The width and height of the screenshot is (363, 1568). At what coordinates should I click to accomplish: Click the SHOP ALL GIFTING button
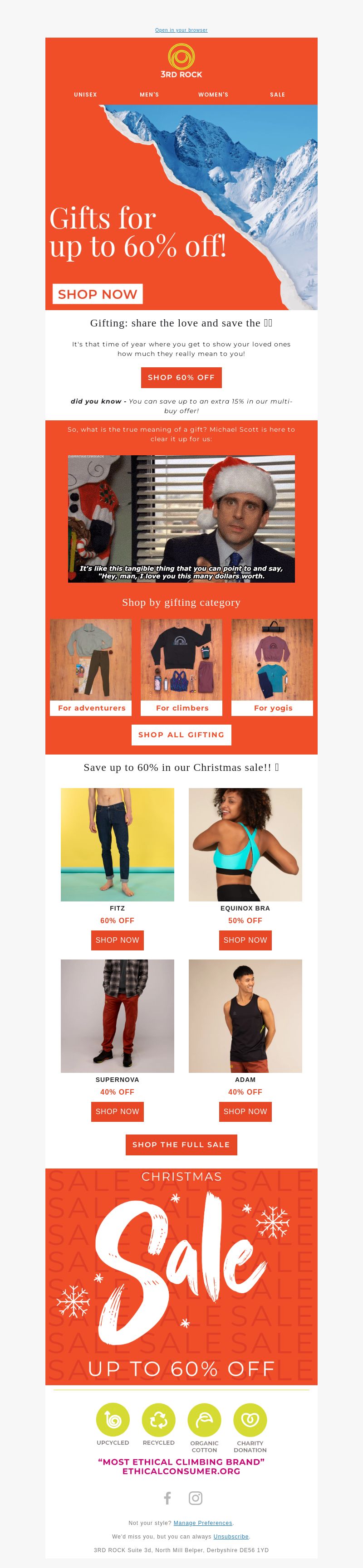coord(181,735)
